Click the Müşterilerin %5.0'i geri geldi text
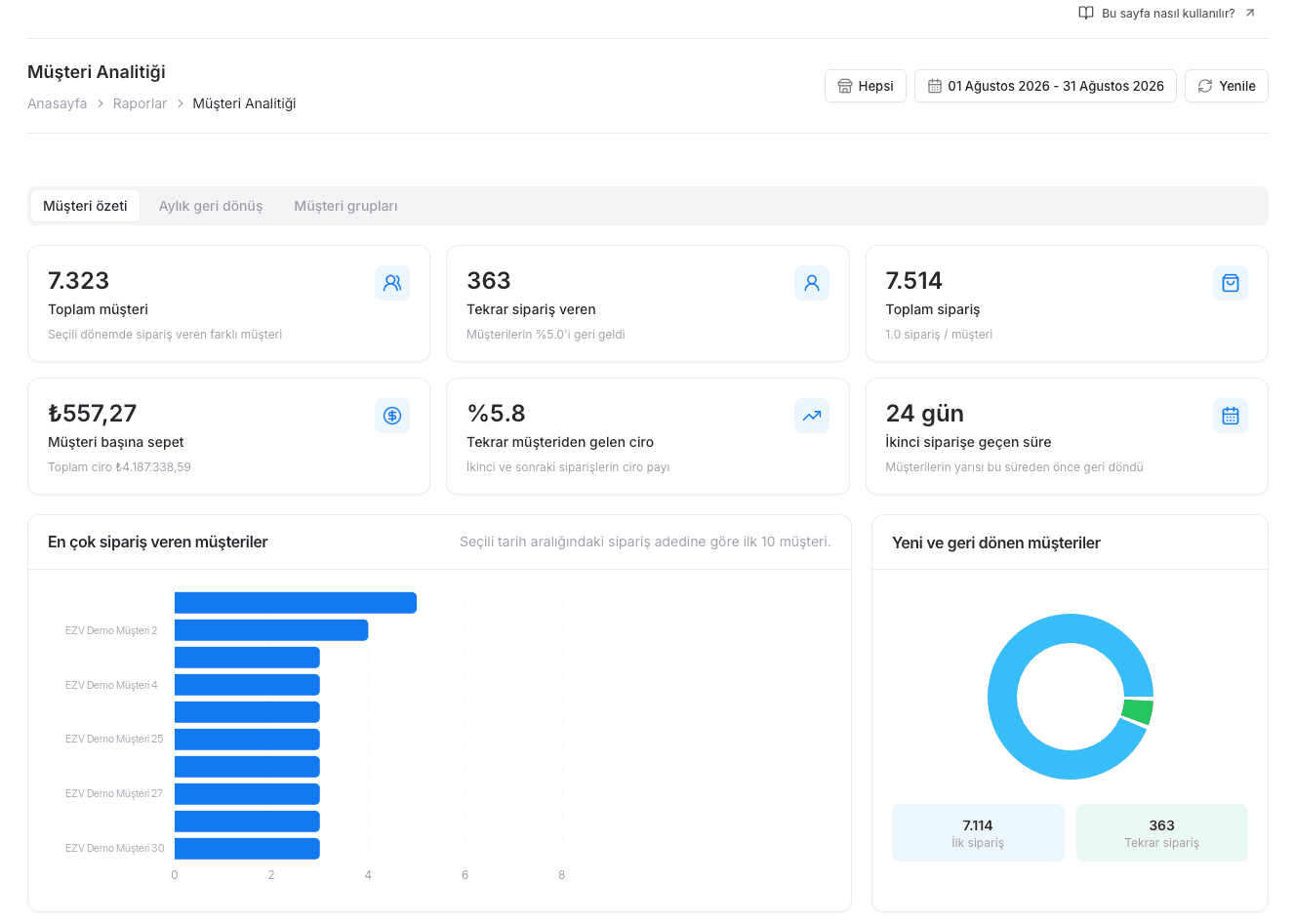 coord(546,335)
